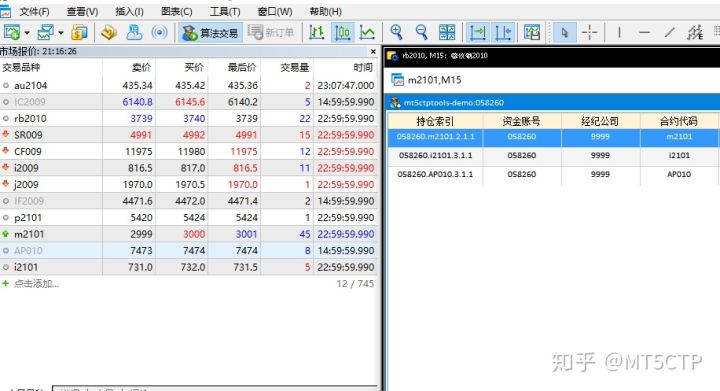Screen dimensions: 720x391
Task: Zoom in the chart
Action: coord(396,32)
